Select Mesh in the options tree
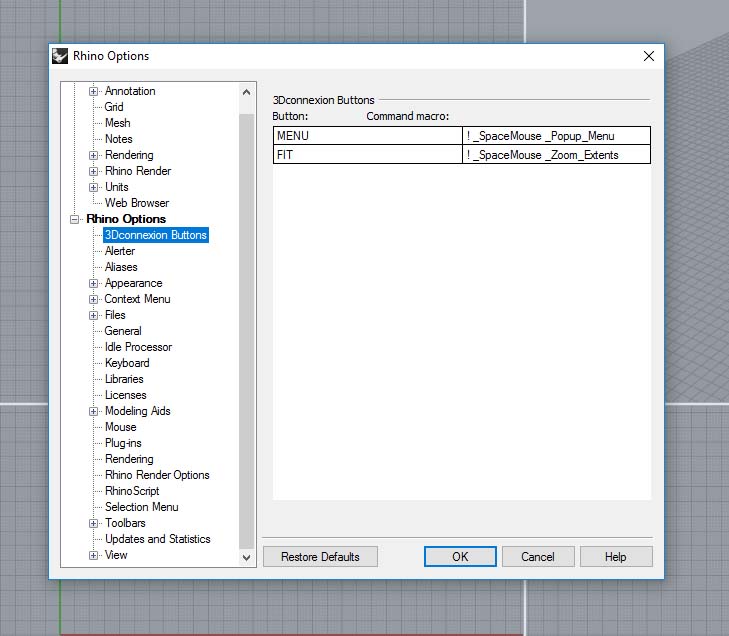Viewport: 729px width, 636px height. point(118,123)
